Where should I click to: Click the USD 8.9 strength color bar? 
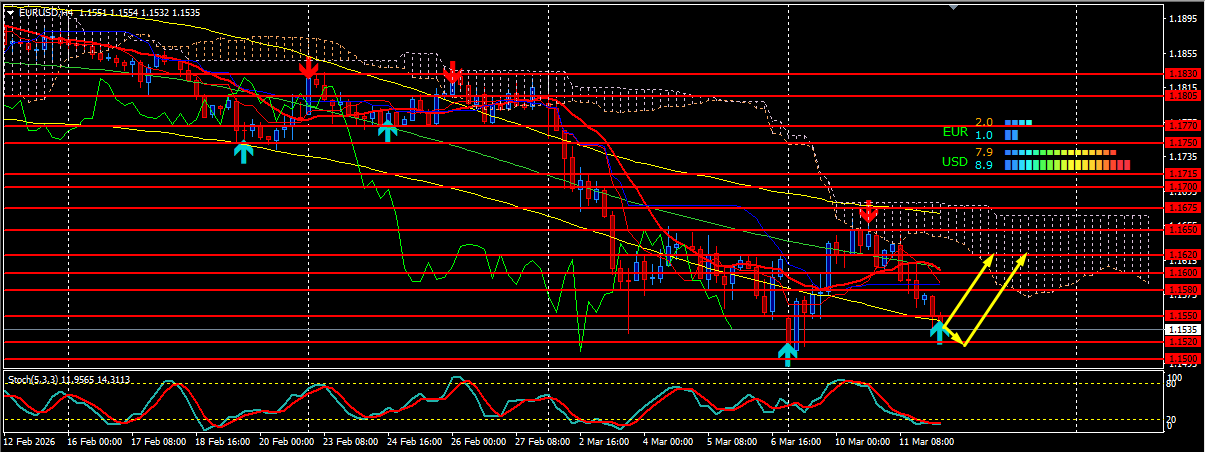tap(1067, 165)
